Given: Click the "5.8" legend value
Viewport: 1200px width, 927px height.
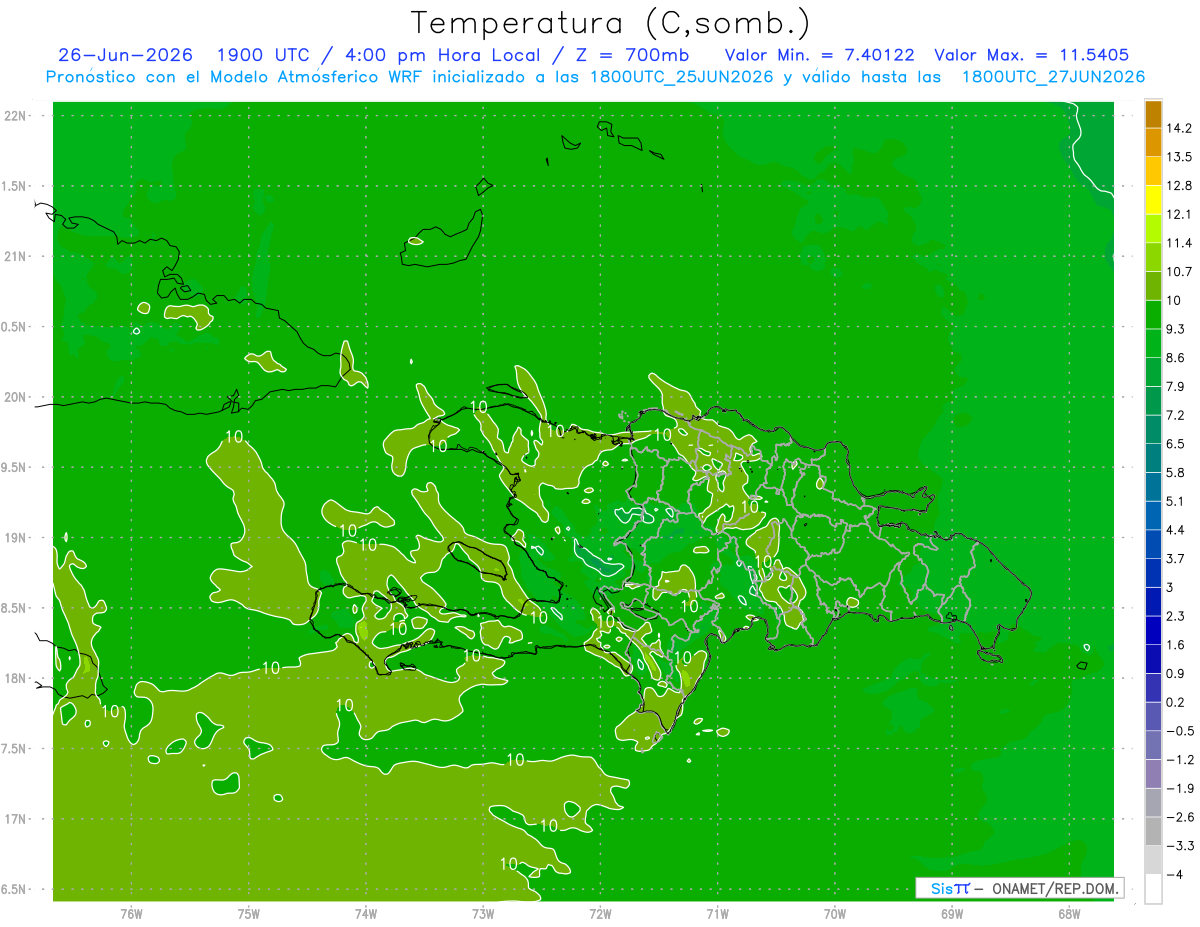Looking at the screenshot, I should 1177,473.
